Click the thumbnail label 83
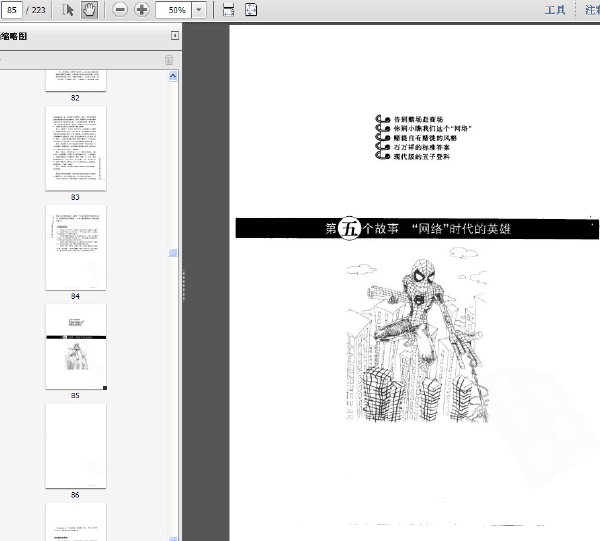The image size is (600, 541). click(75, 197)
